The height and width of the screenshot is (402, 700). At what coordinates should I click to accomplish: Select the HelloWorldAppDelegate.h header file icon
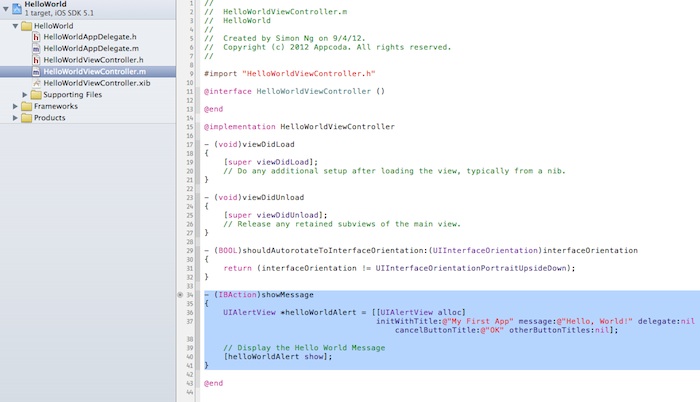[x=36, y=36]
